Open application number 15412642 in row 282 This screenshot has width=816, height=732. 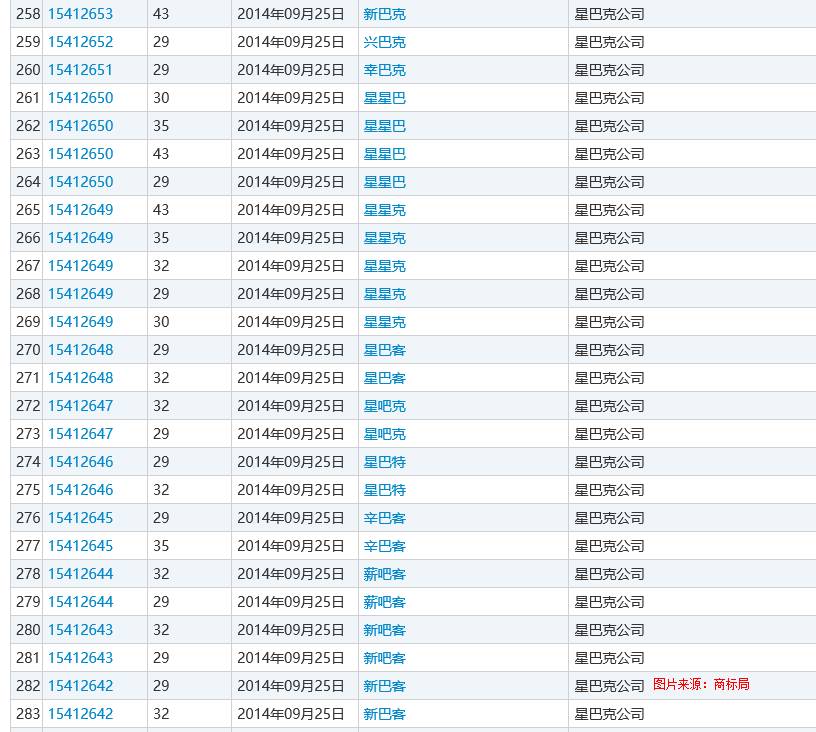(x=80, y=686)
